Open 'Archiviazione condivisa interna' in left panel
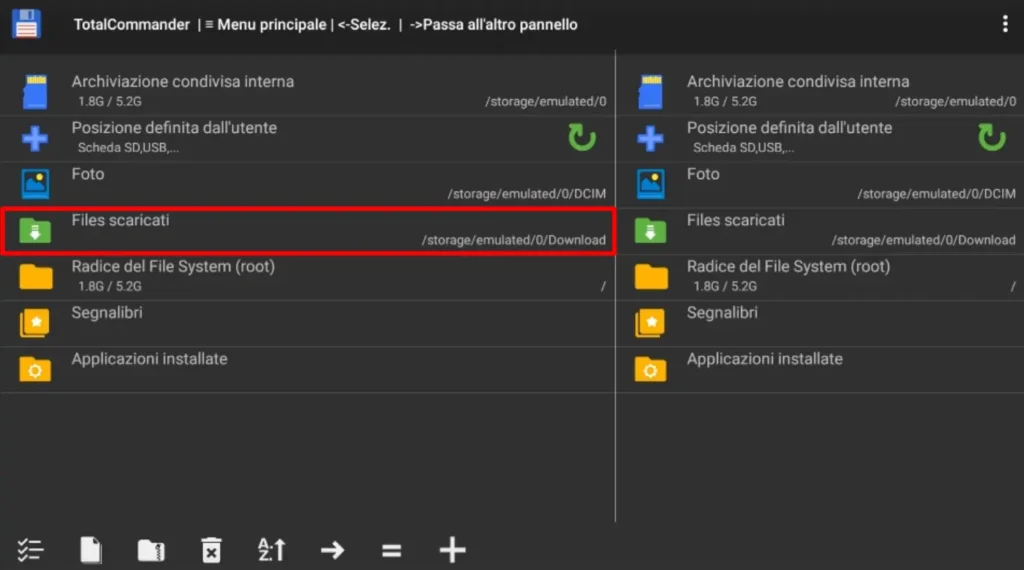 point(183,82)
